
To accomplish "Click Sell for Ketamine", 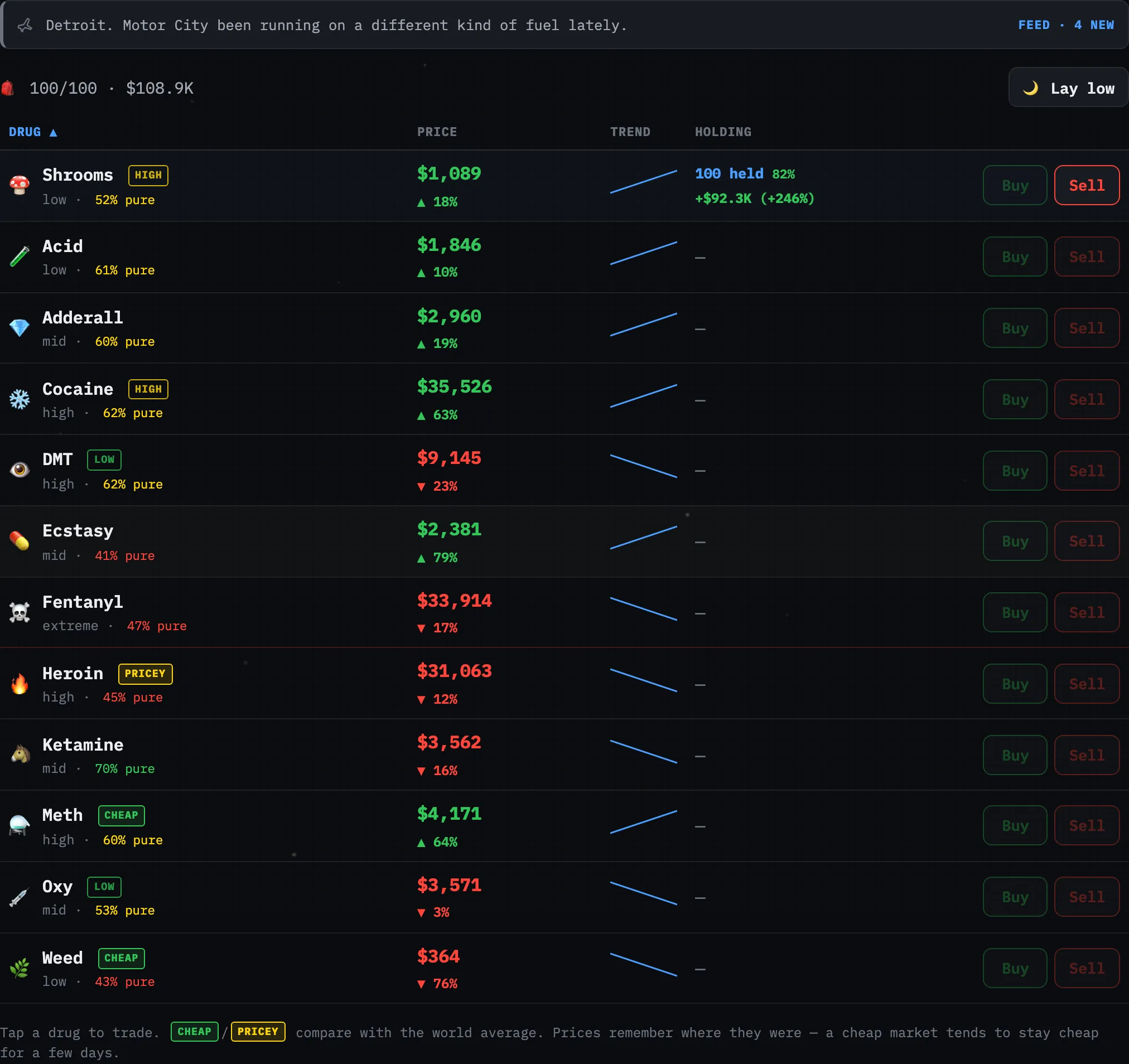I will 1087,755.
